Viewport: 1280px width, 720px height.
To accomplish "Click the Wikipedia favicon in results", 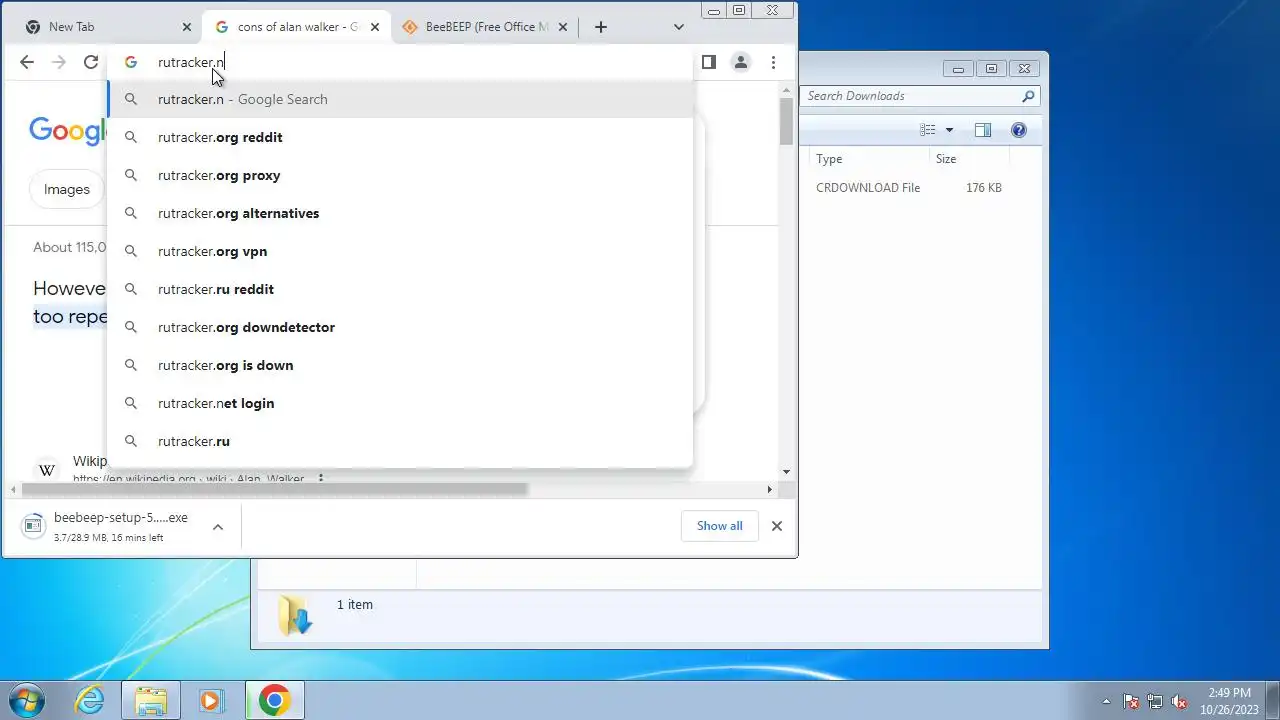I will coord(47,469).
